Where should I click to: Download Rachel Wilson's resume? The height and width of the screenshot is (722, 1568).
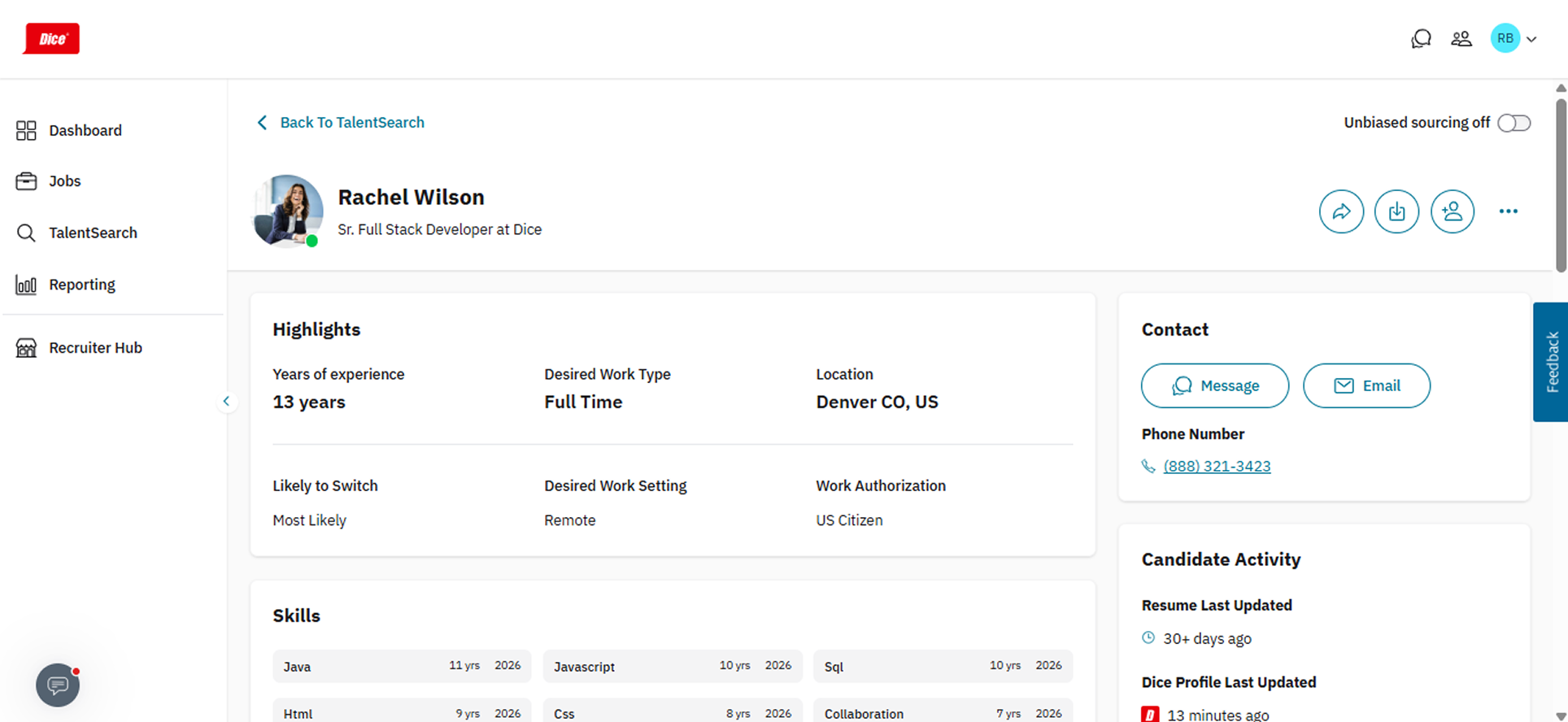click(x=1396, y=211)
